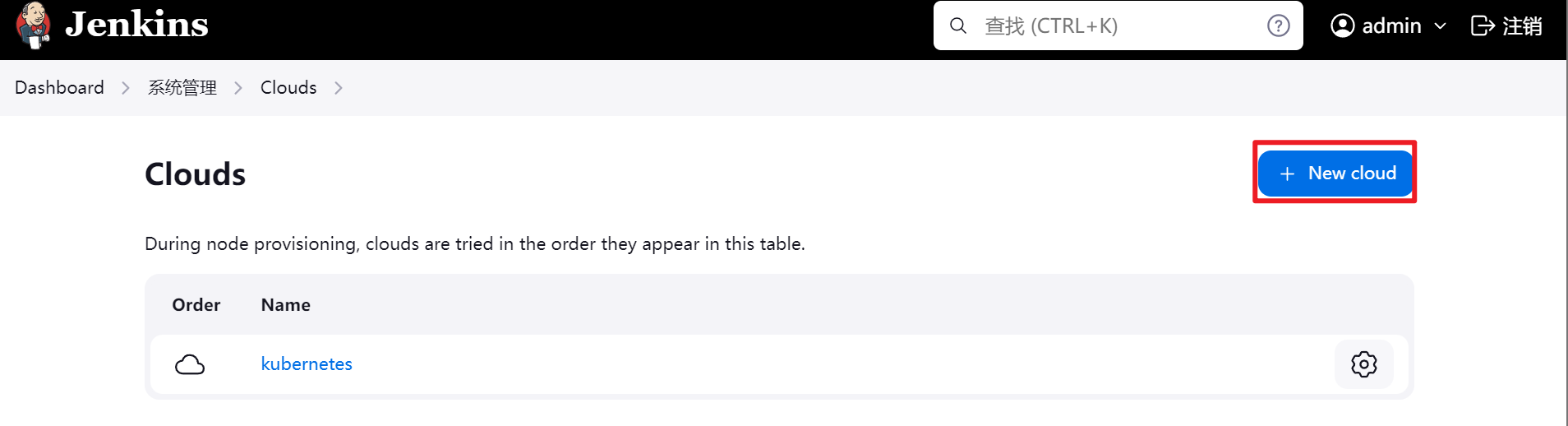The width and height of the screenshot is (1568, 426).
Task: Open the admin user name link
Action: click(x=1391, y=26)
